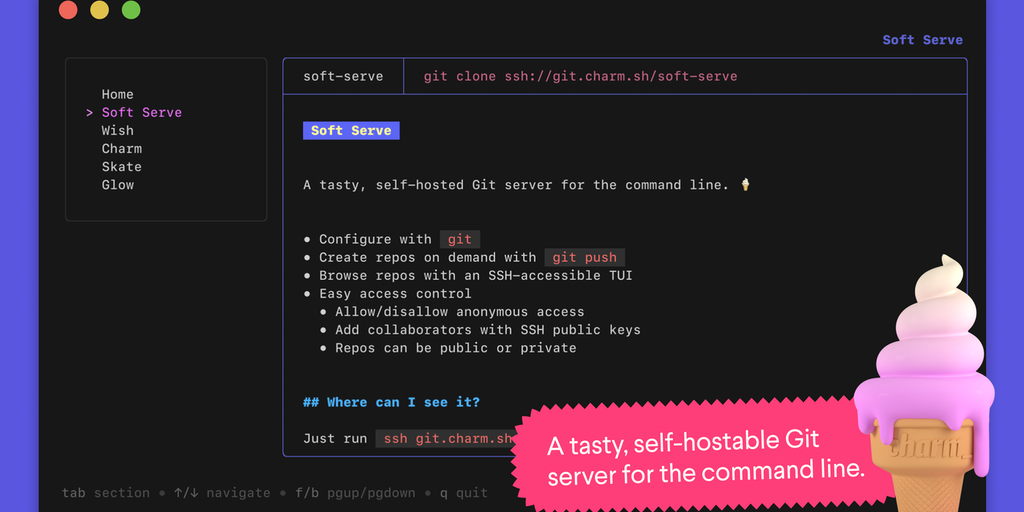Click the highlighted Soft Serve README heading
This screenshot has height=512, width=1024.
pos(351,131)
